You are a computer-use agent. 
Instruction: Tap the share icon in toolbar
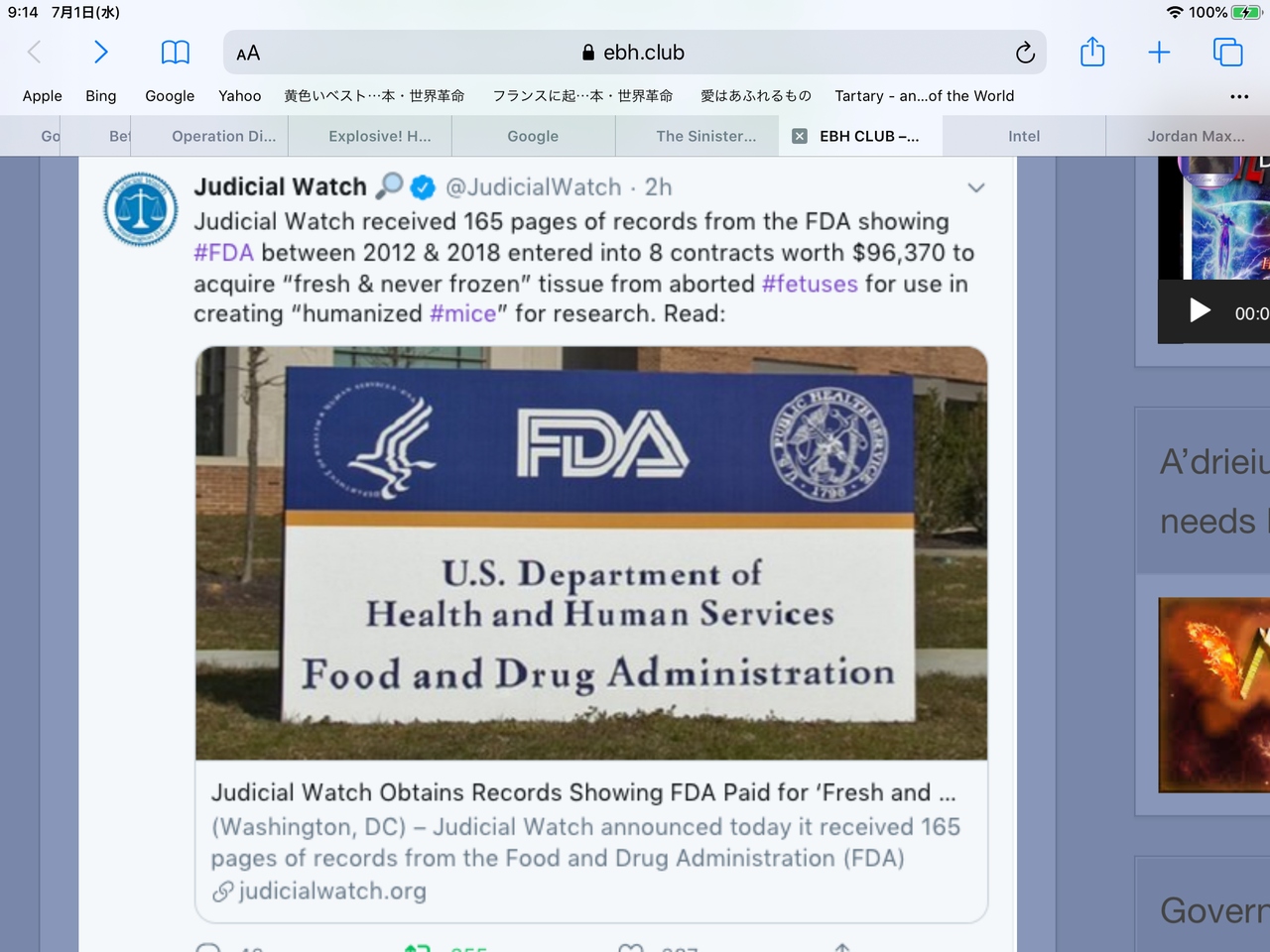(1092, 52)
